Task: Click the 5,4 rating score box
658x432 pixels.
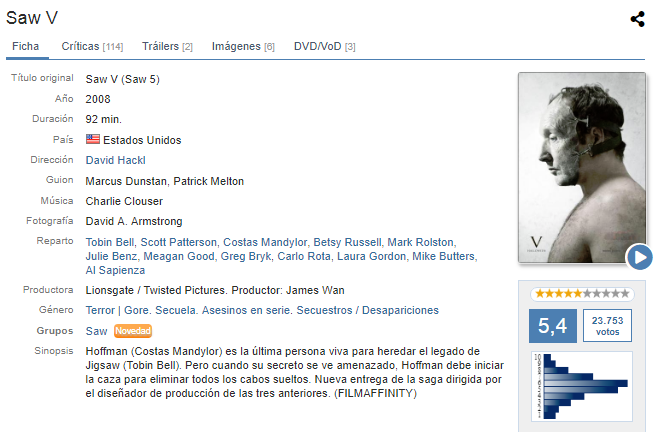Action: point(553,326)
